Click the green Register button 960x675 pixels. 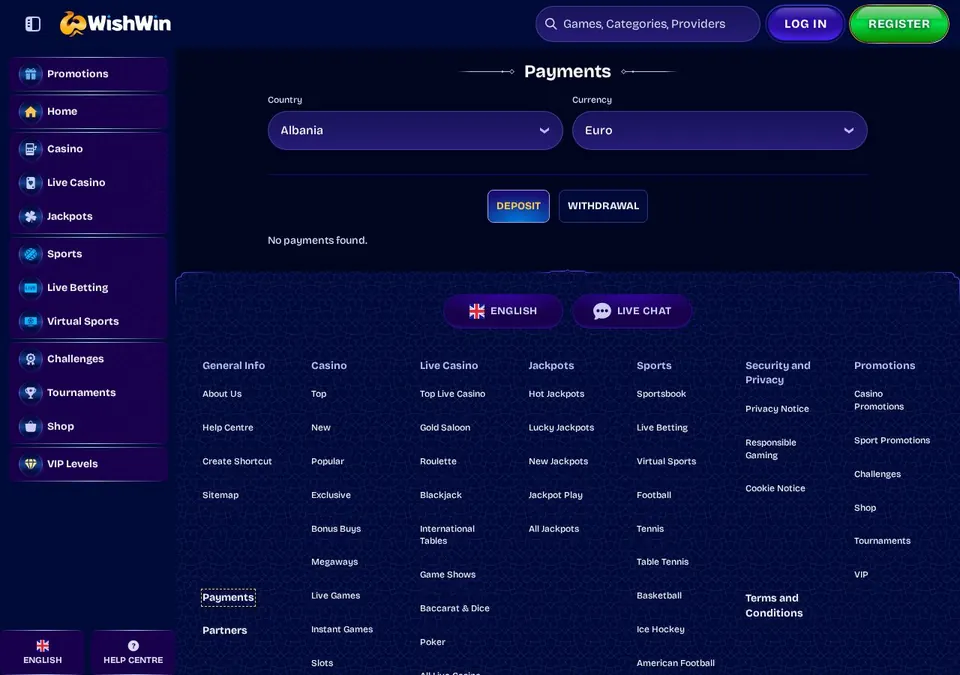click(x=899, y=24)
